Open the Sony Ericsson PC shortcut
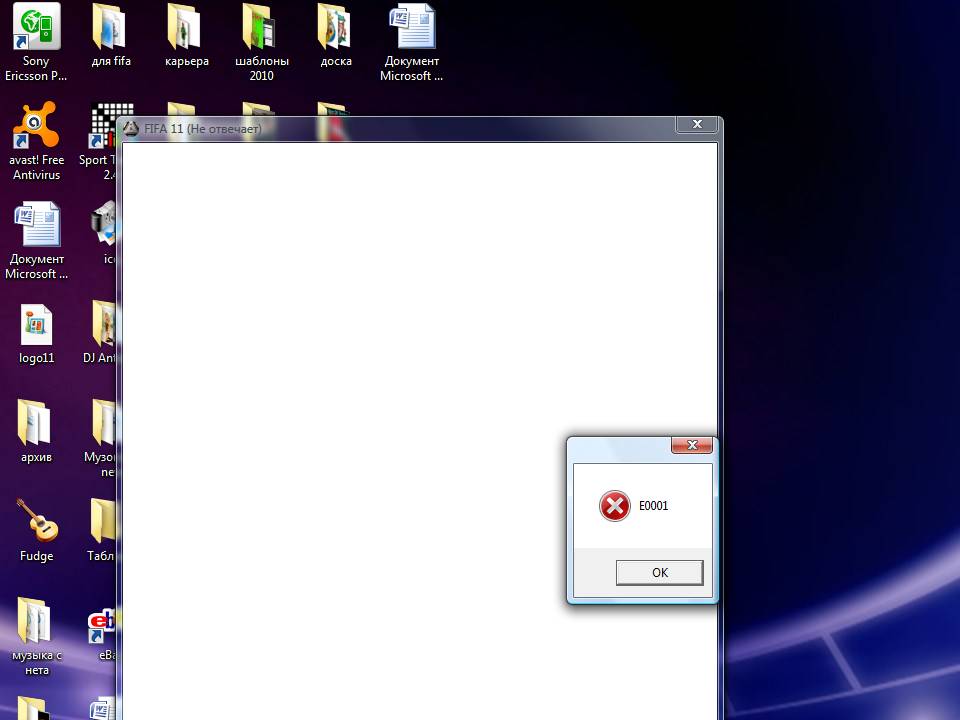The width and height of the screenshot is (960, 720). tap(36, 42)
